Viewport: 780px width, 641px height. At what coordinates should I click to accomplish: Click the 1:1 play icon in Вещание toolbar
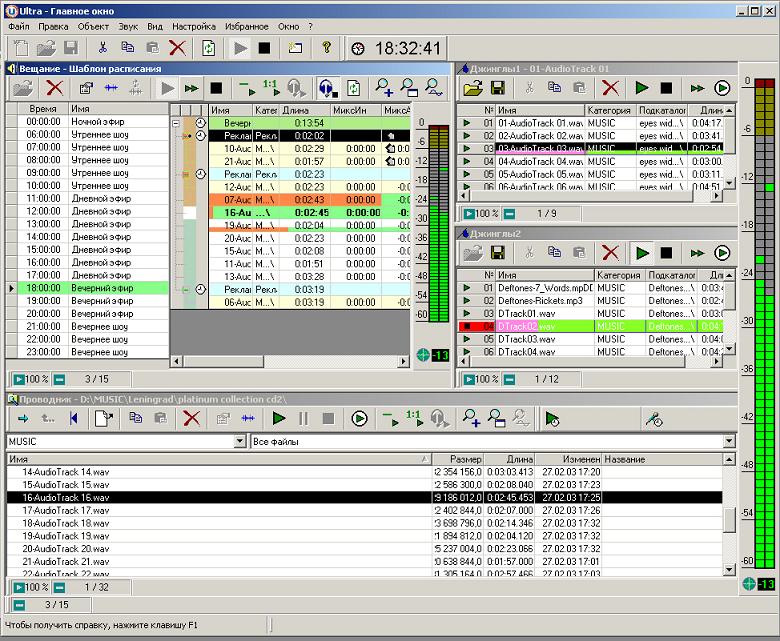coord(271,88)
